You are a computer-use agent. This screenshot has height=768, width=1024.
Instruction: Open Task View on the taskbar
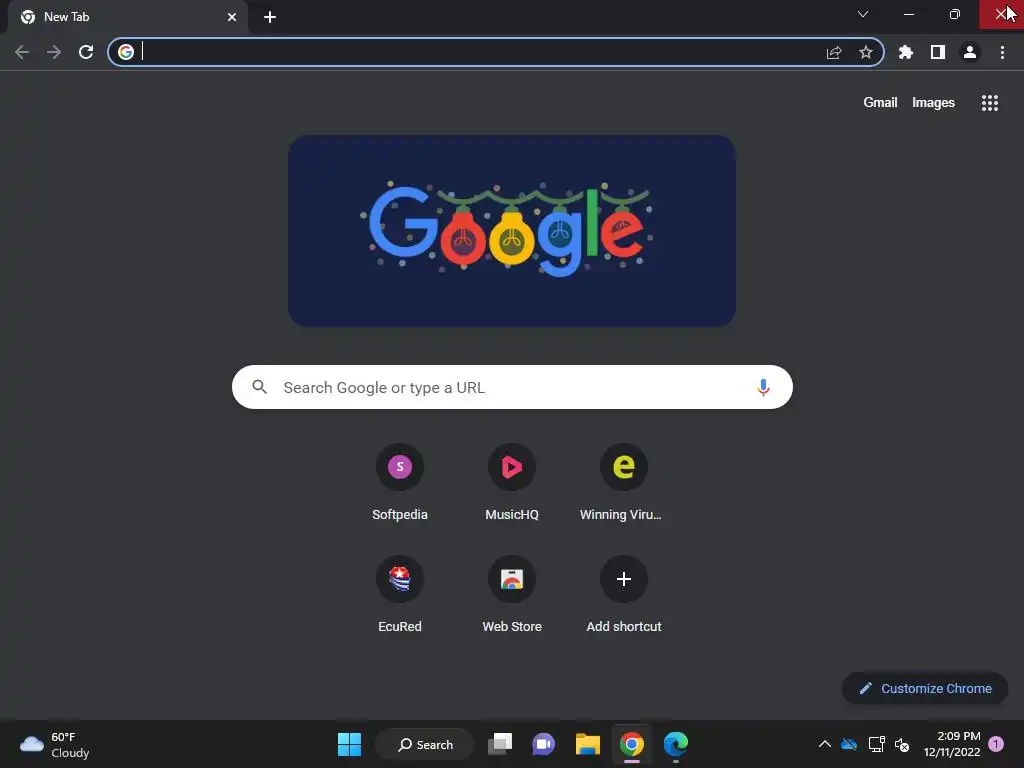click(500, 744)
